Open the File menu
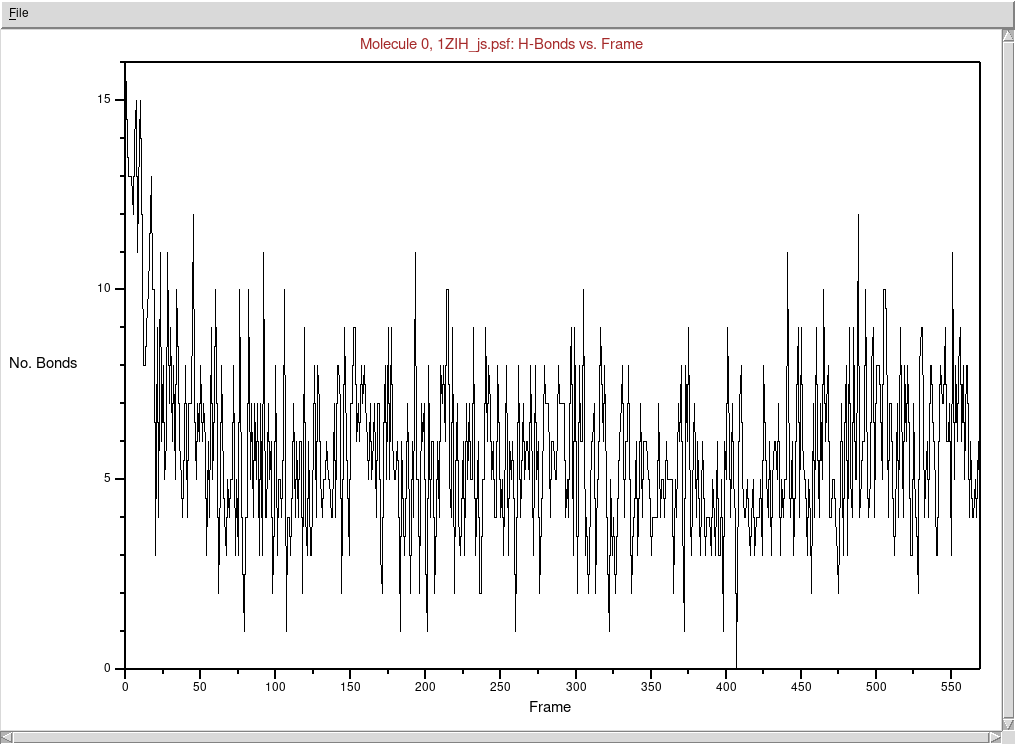The image size is (1015, 744). [x=19, y=13]
